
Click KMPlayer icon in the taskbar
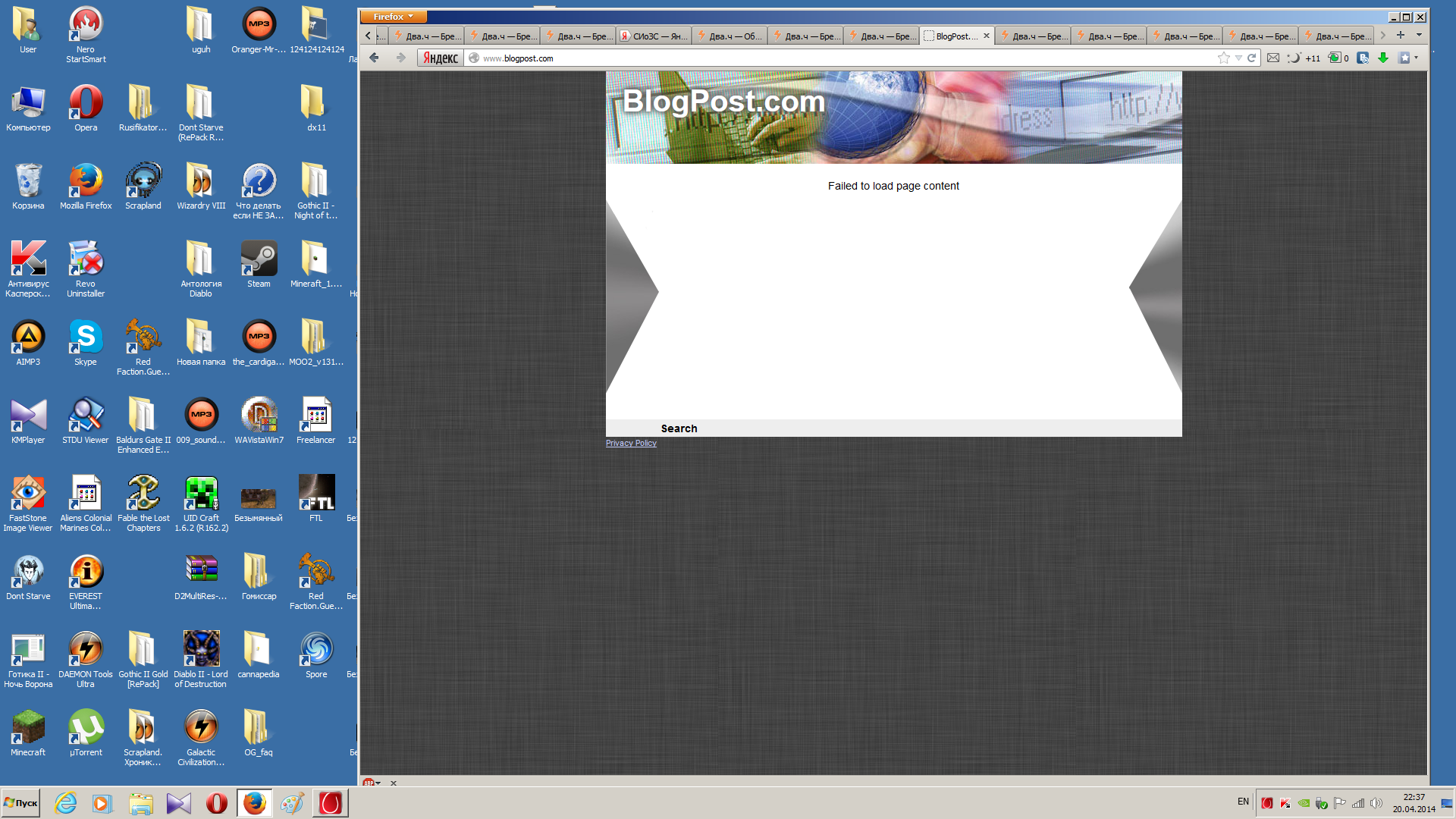[179, 803]
